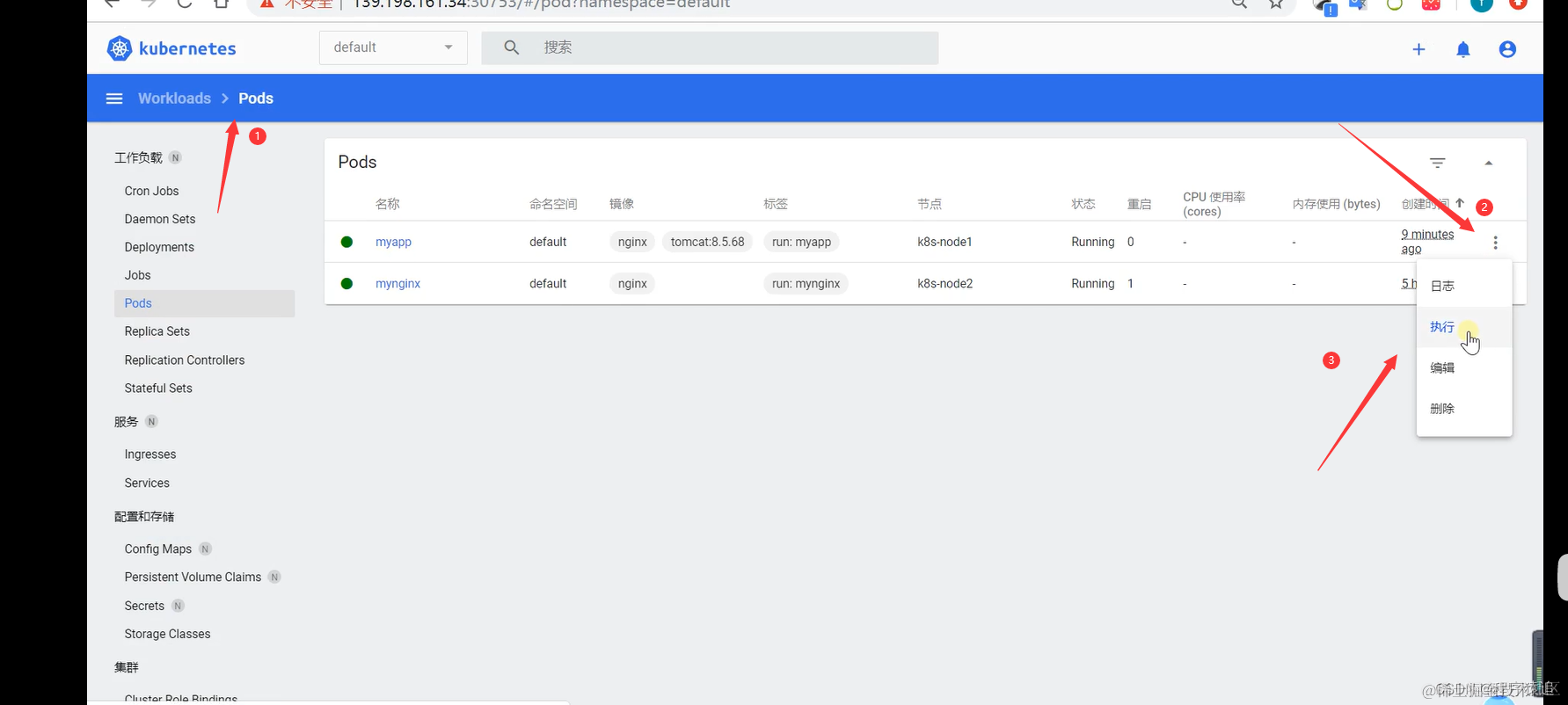1568x705 pixels.
Task: Select 删除 from the context menu
Action: click(1464, 409)
